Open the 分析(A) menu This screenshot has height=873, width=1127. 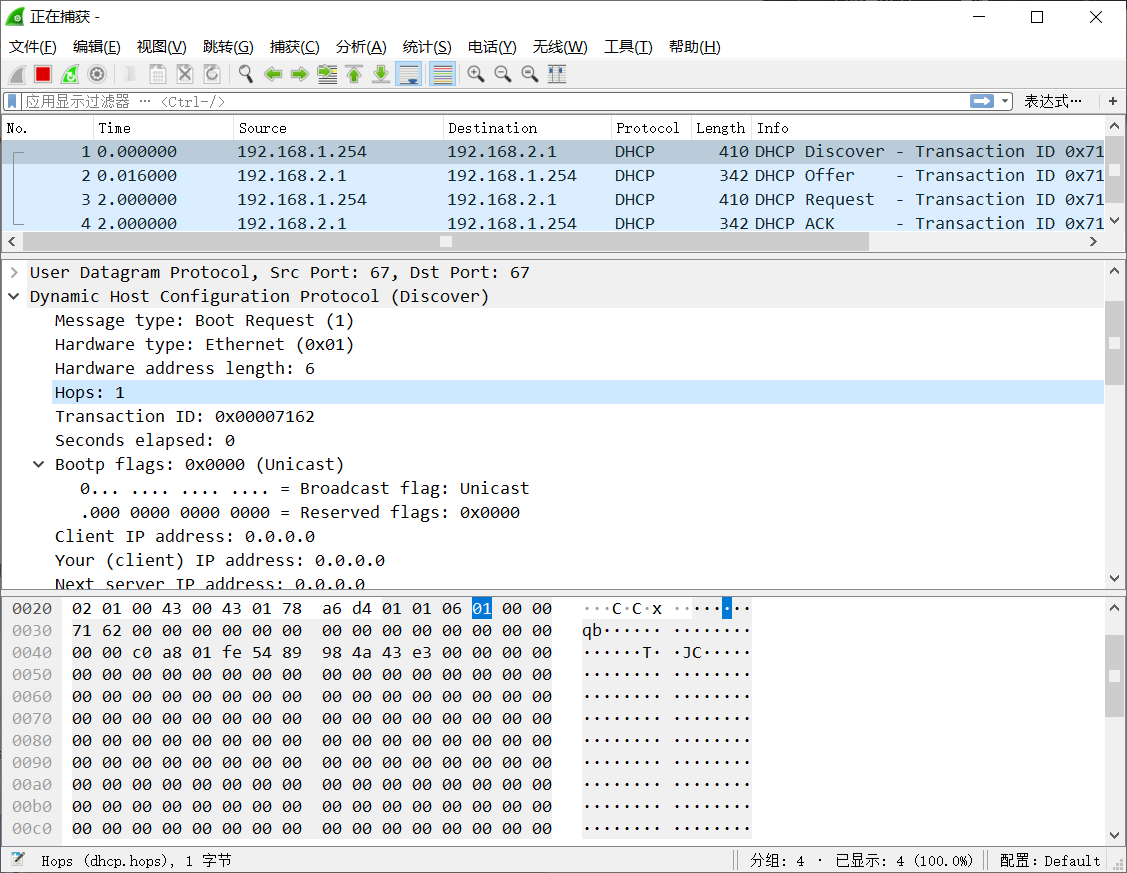click(x=362, y=47)
